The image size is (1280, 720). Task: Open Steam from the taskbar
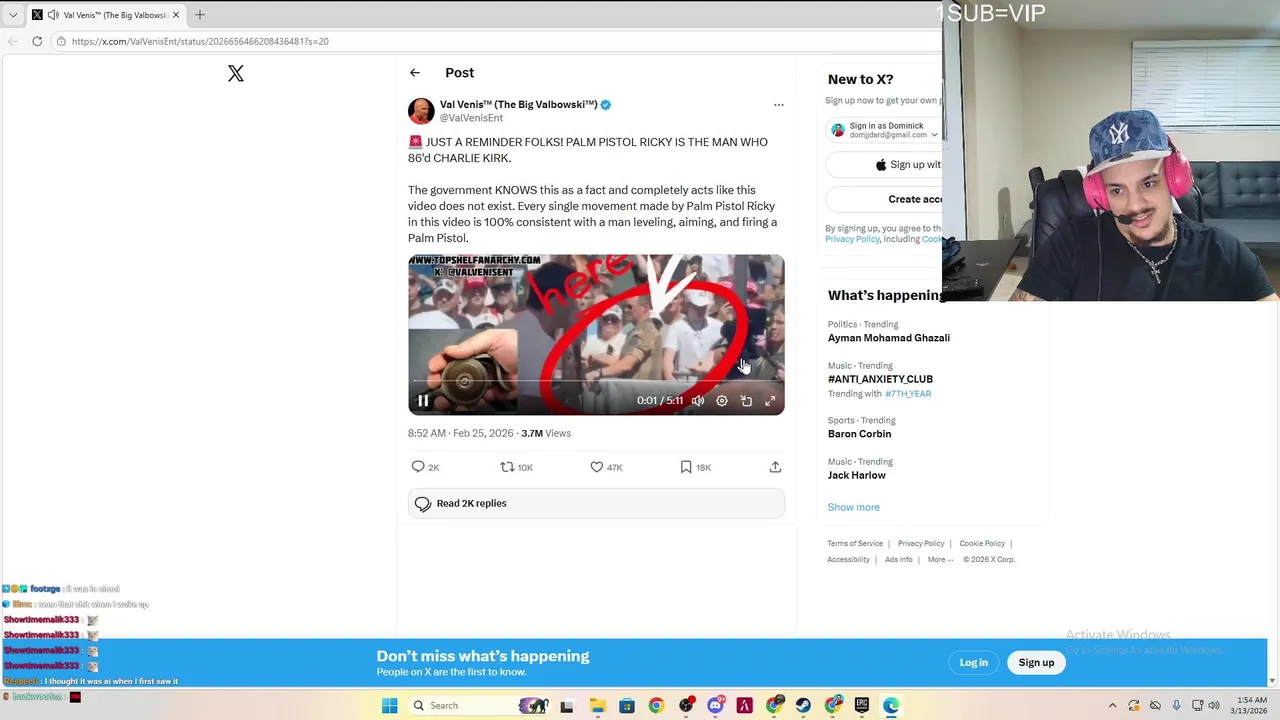pyautogui.click(x=803, y=706)
